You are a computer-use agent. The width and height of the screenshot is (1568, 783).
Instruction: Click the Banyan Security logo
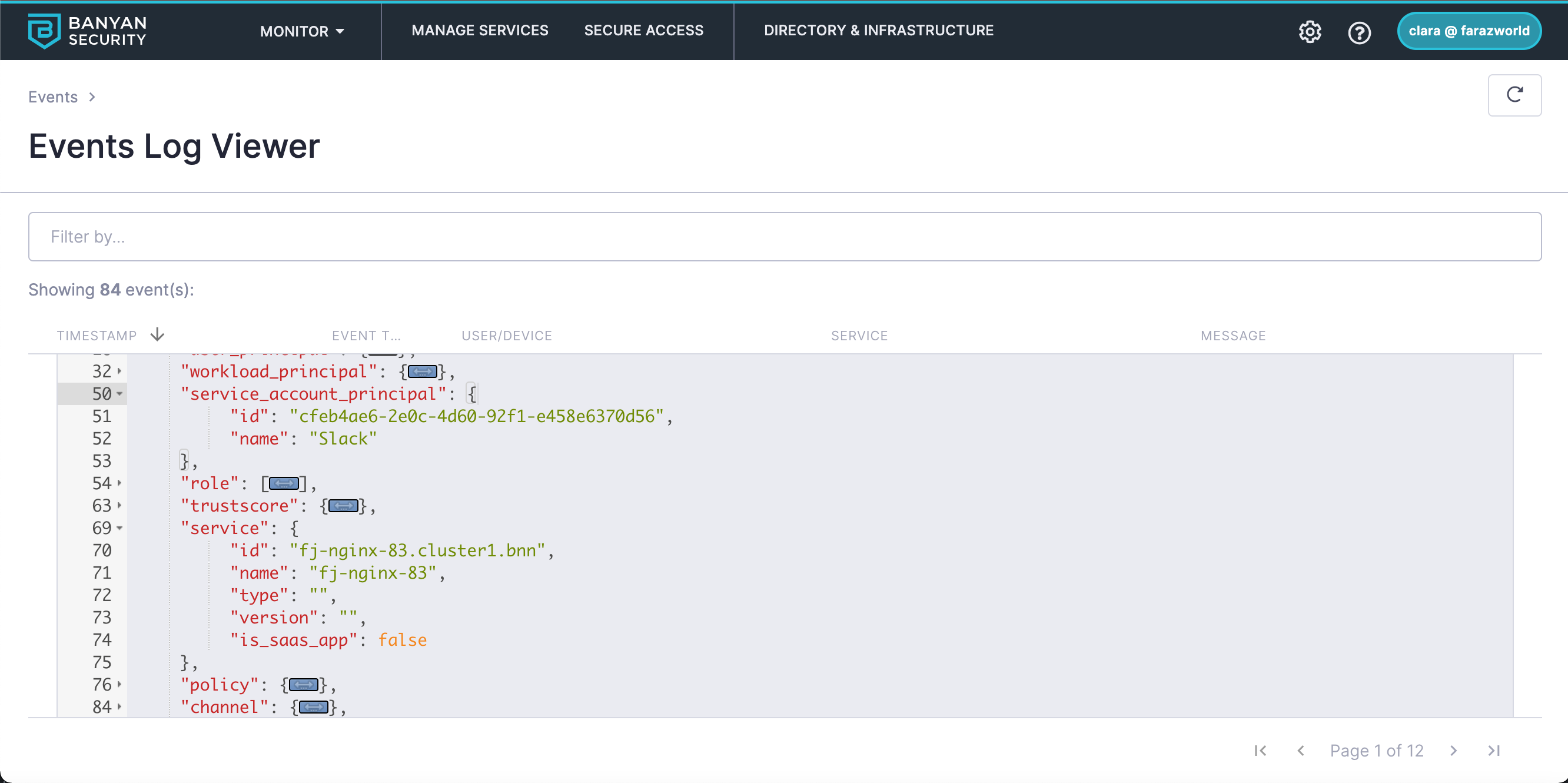pos(87,31)
